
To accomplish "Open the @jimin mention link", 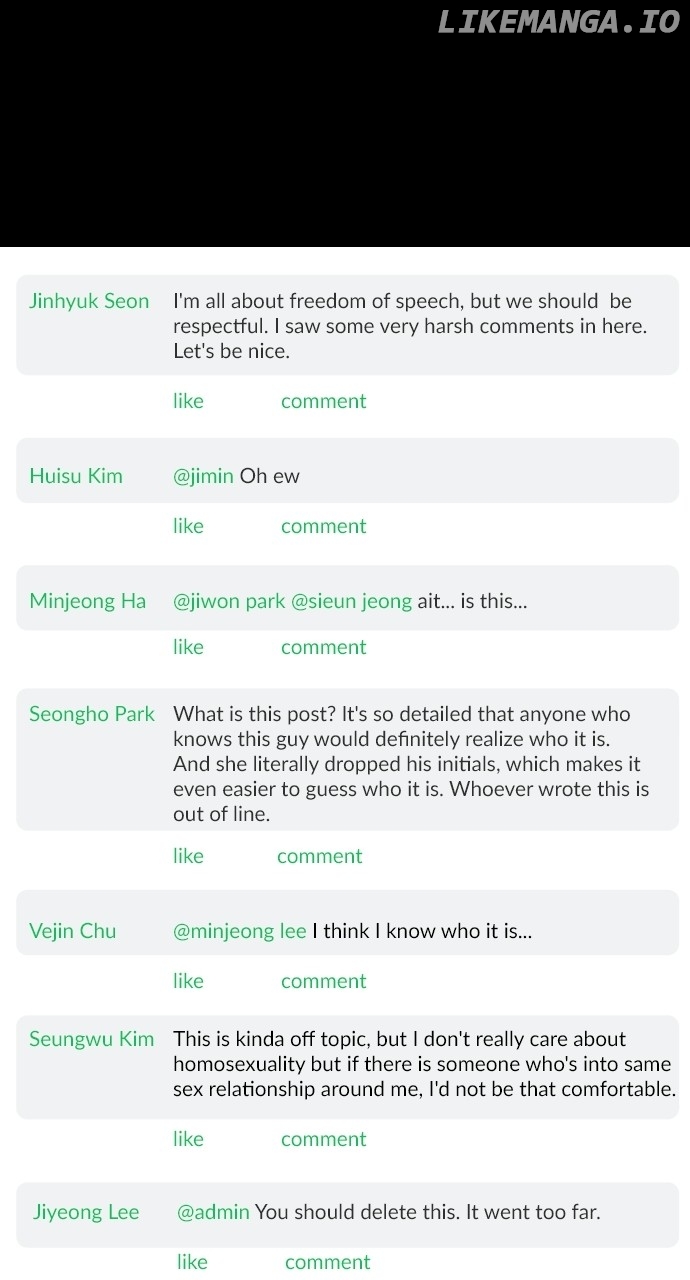I will click(203, 476).
